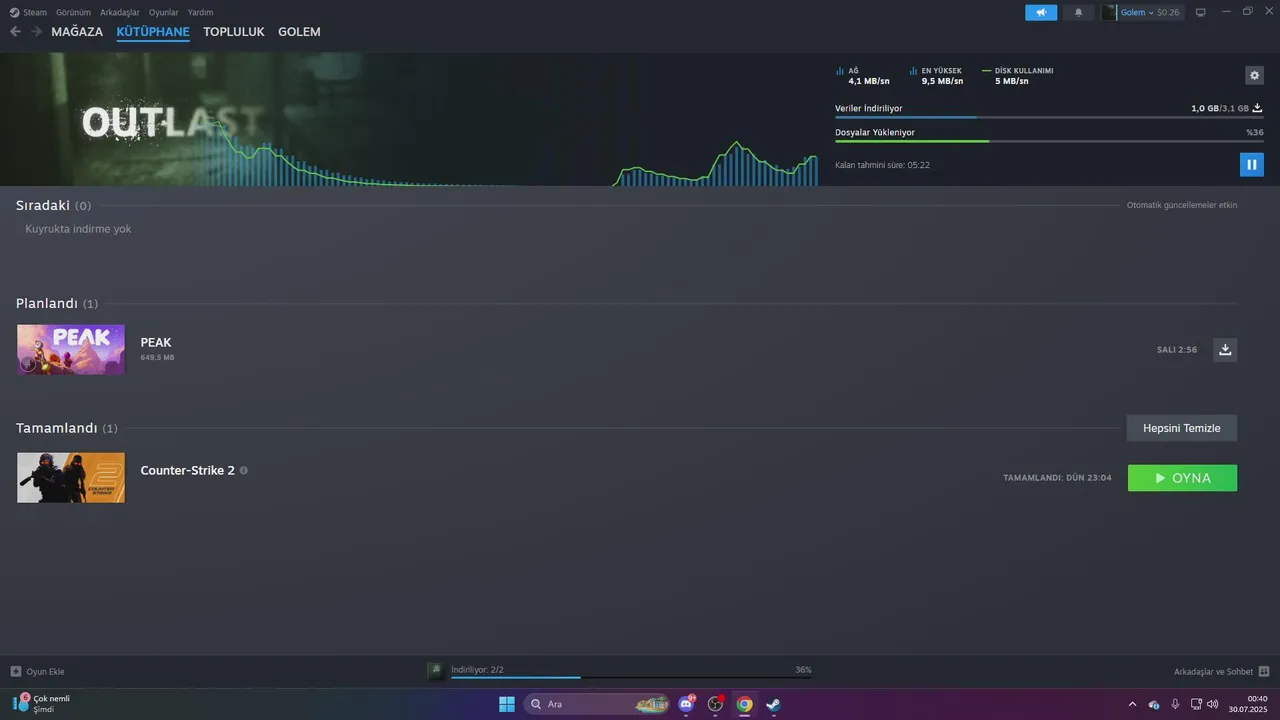Screen dimensions: 1280x720
Task: Click the microphone tray icon
Action: click(1175, 704)
